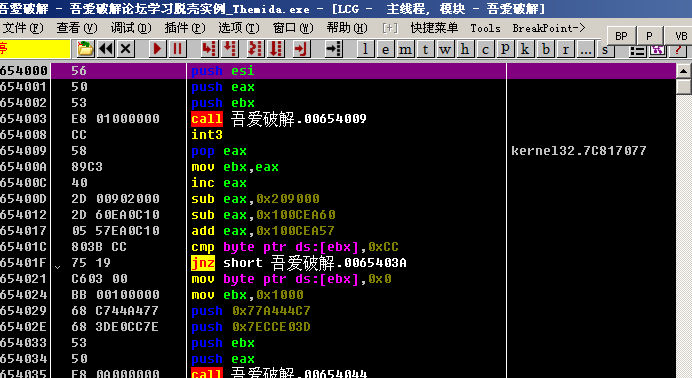692x378 pixels.
Task: Click the options list icon
Action: 637,51
